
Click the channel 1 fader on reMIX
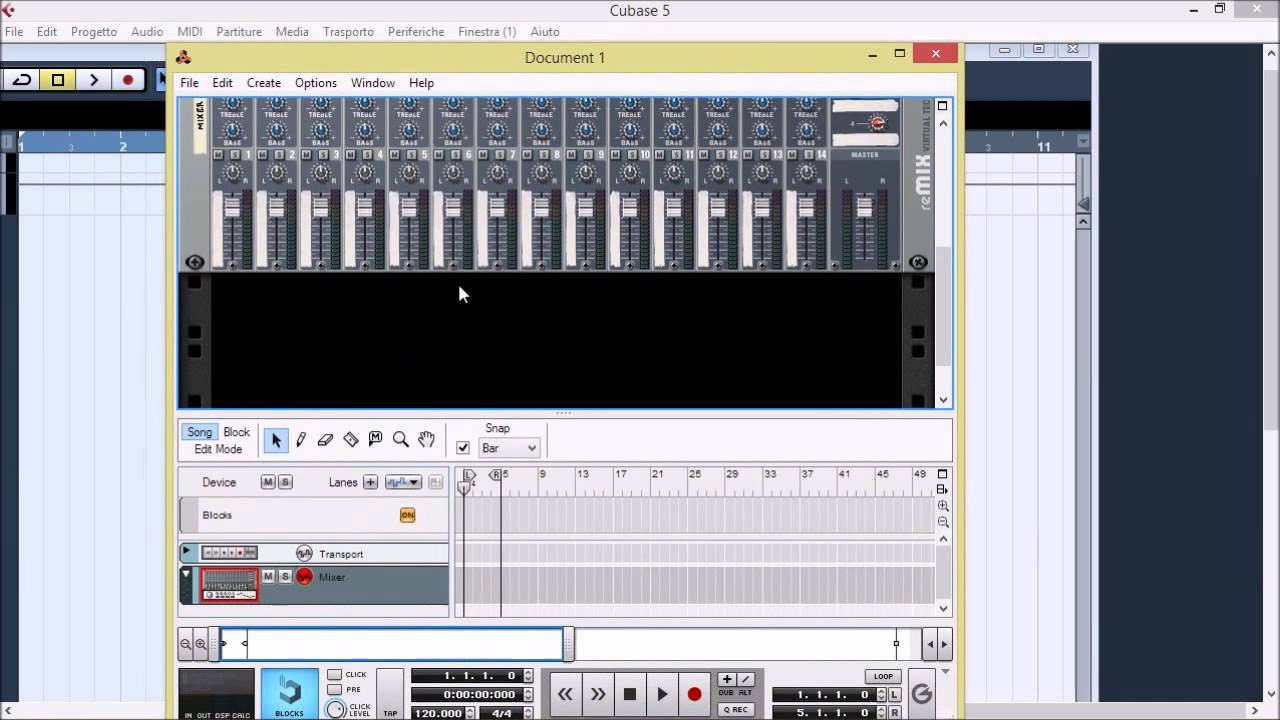click(x=232, y=209)
